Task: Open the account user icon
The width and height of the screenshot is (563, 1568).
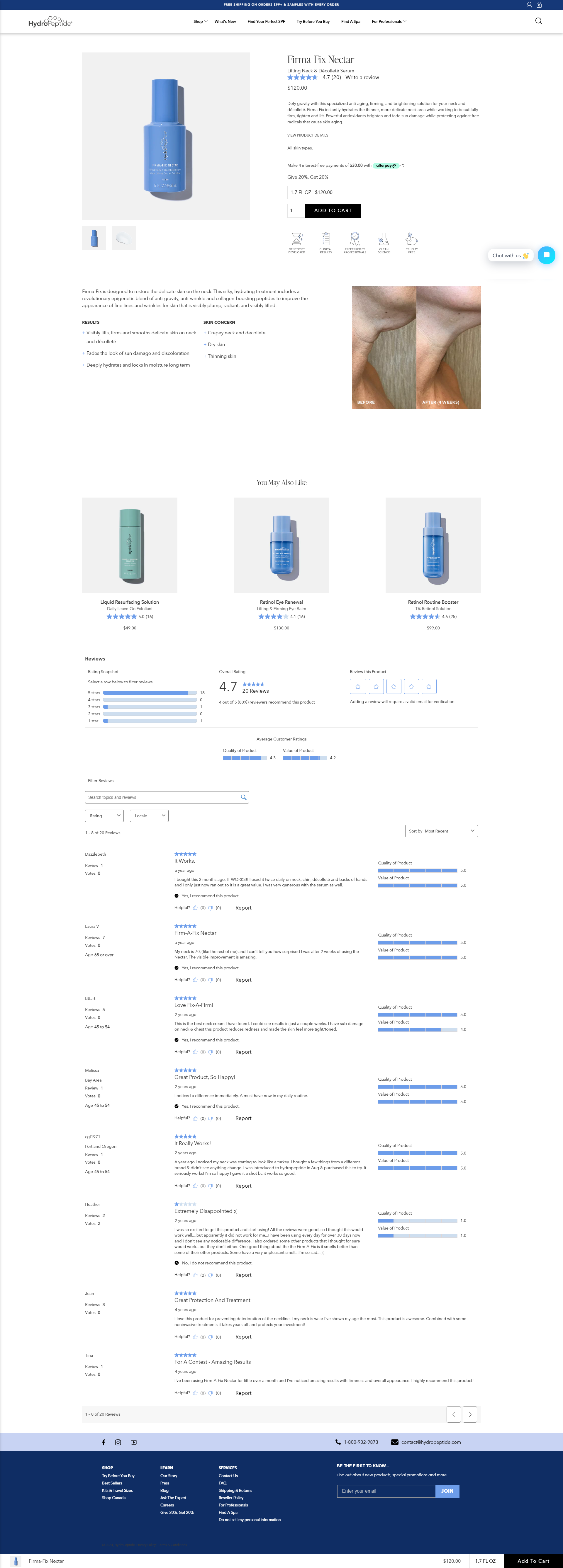Action: pyautogui.click(x=529, y=4)
